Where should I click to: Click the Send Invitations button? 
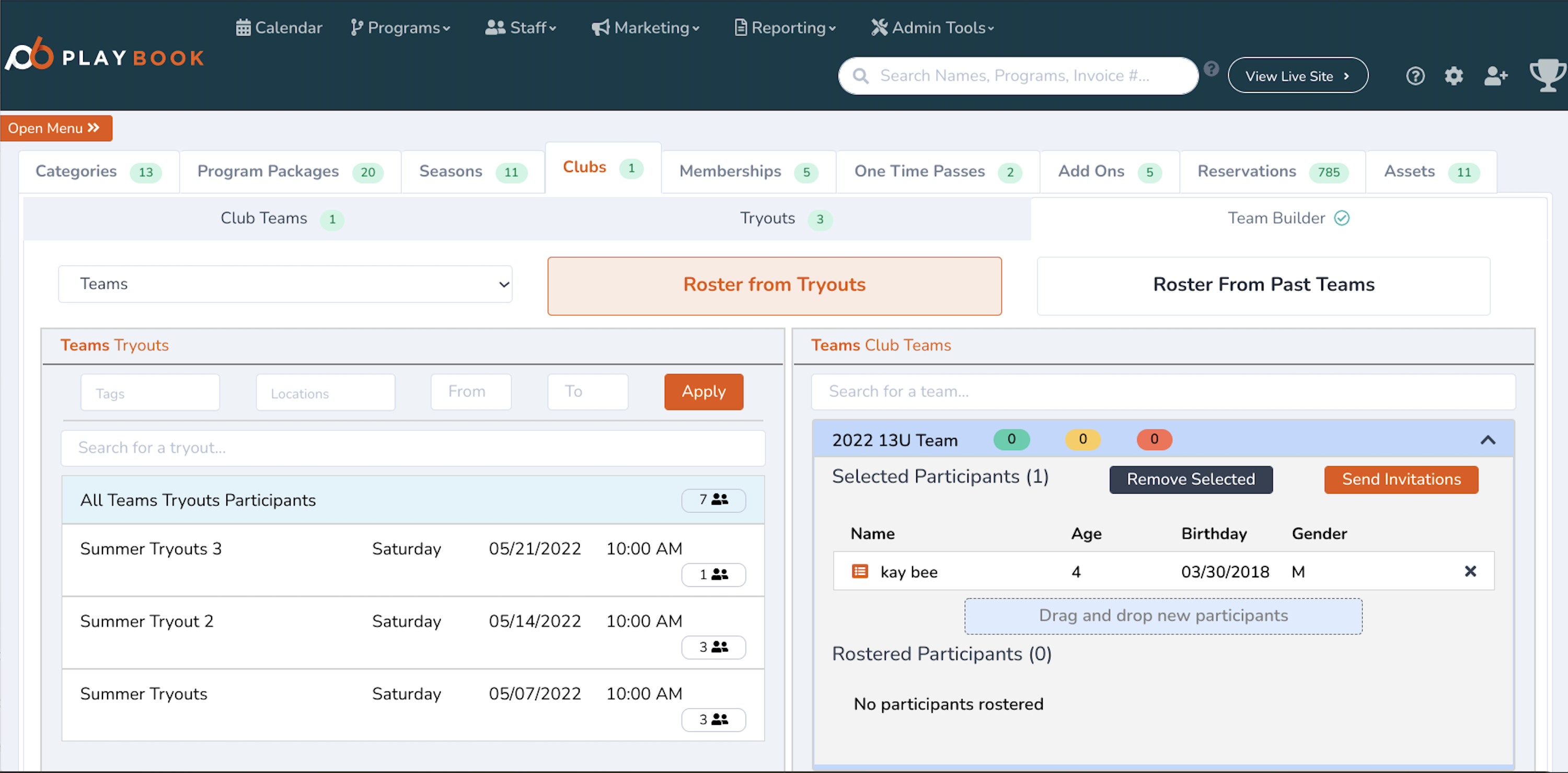[1401, 480]
